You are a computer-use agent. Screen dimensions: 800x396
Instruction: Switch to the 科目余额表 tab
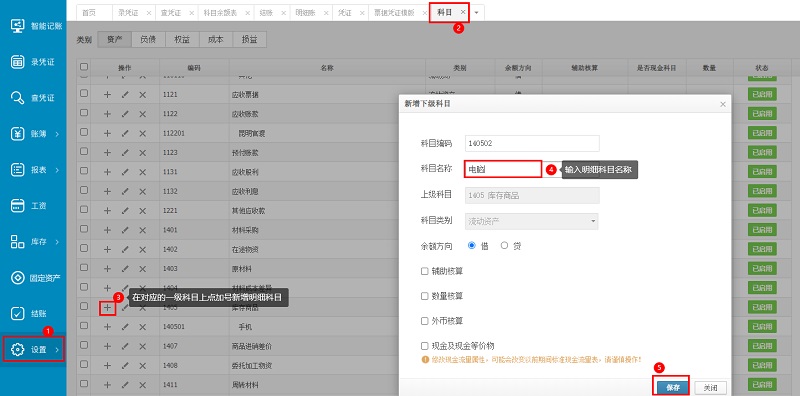pos(220,13)
